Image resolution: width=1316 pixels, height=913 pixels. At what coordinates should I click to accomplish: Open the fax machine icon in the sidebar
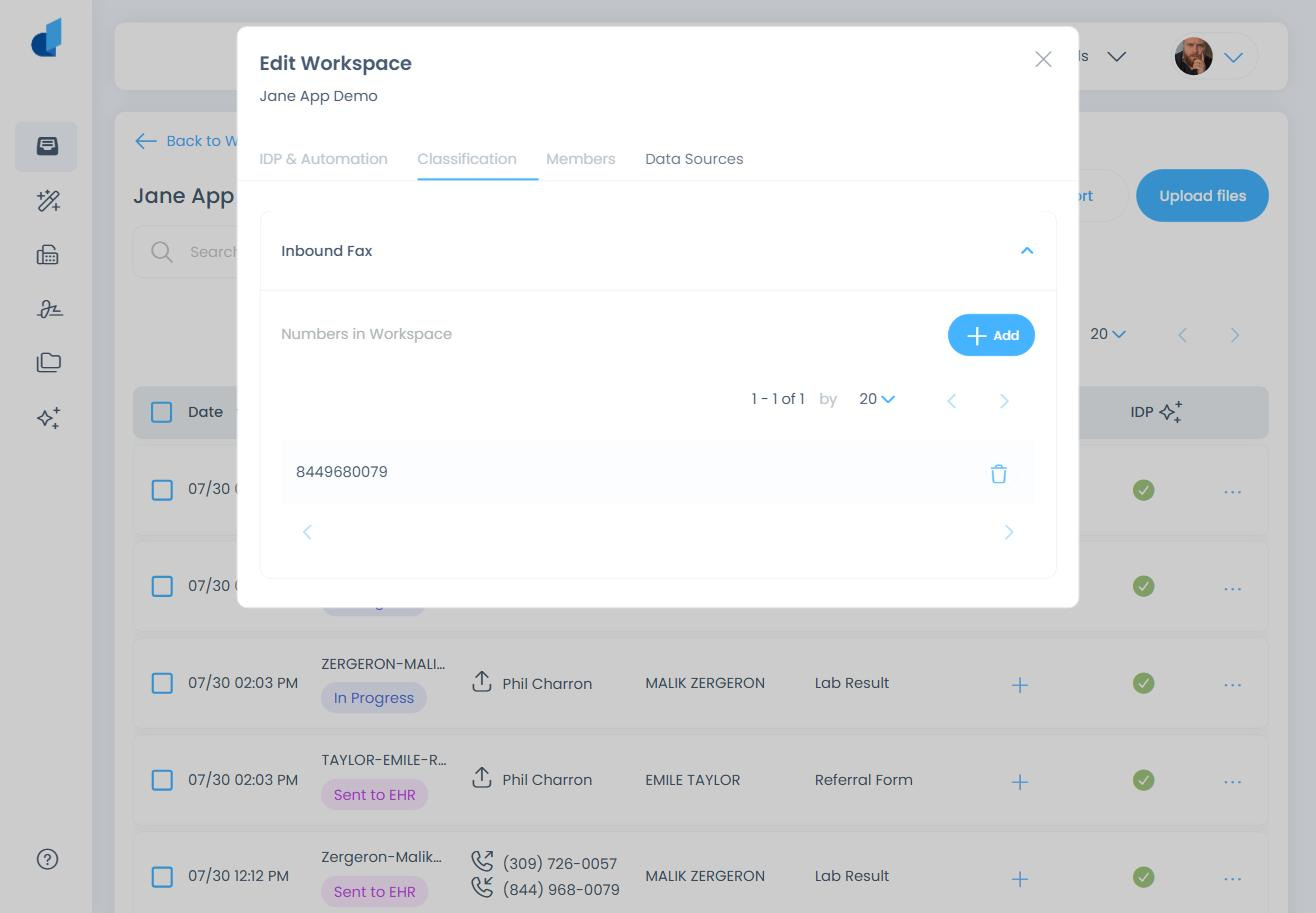[x=48, y=255]
